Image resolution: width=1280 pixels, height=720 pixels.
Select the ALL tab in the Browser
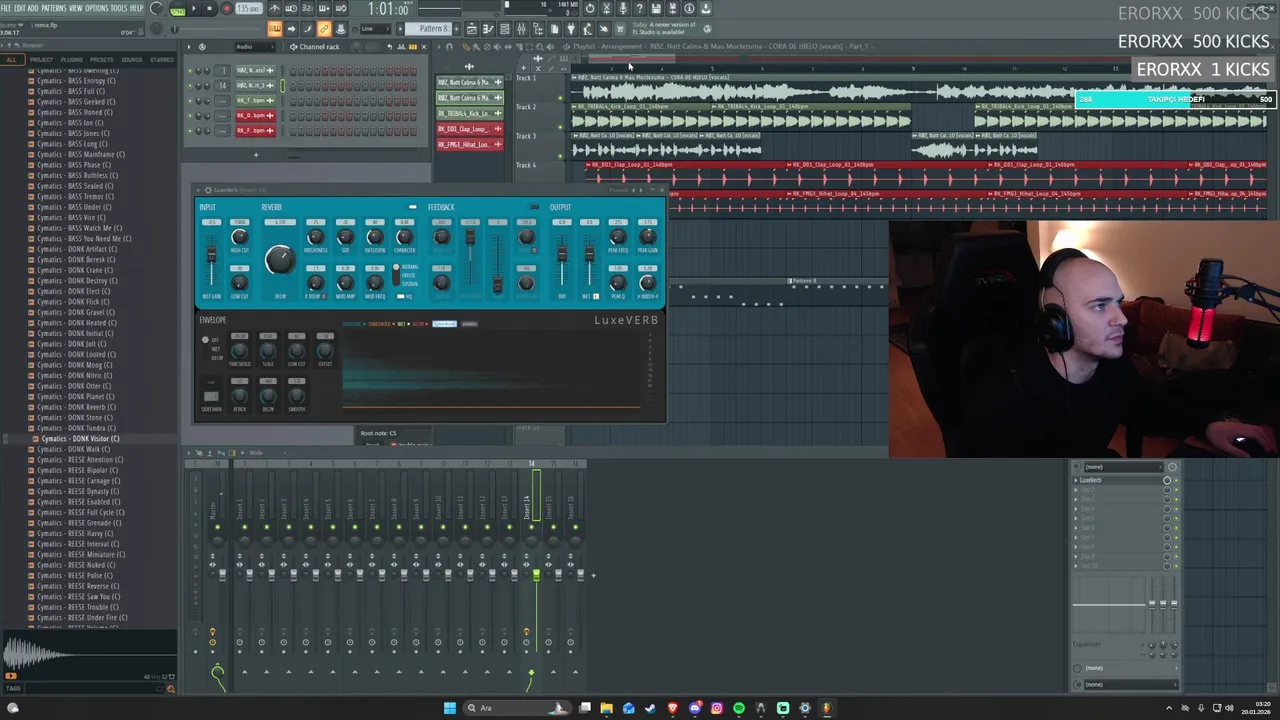click(x=11, y=59)
